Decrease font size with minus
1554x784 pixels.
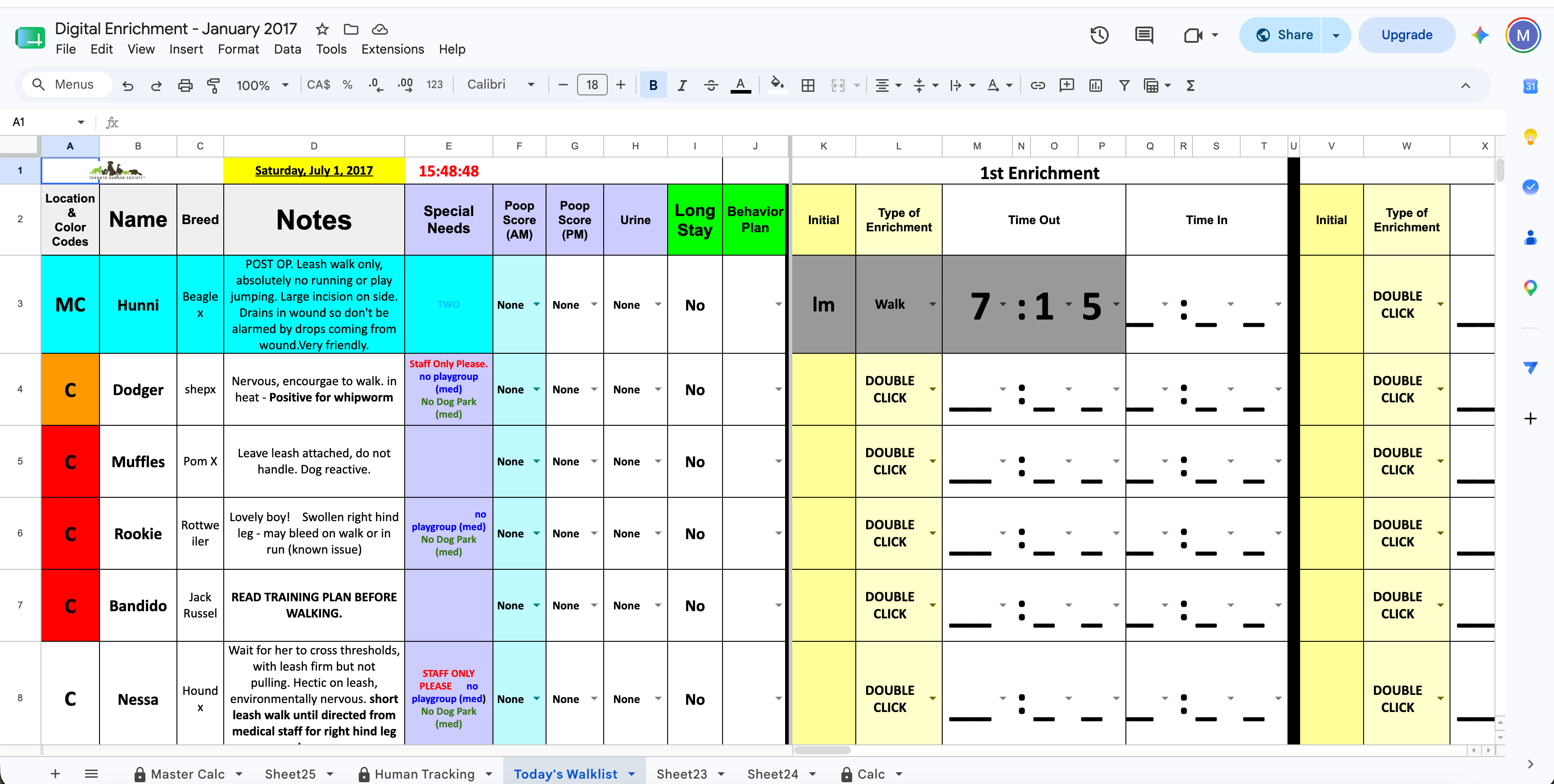pyautogui.click(x=563, y=86)
